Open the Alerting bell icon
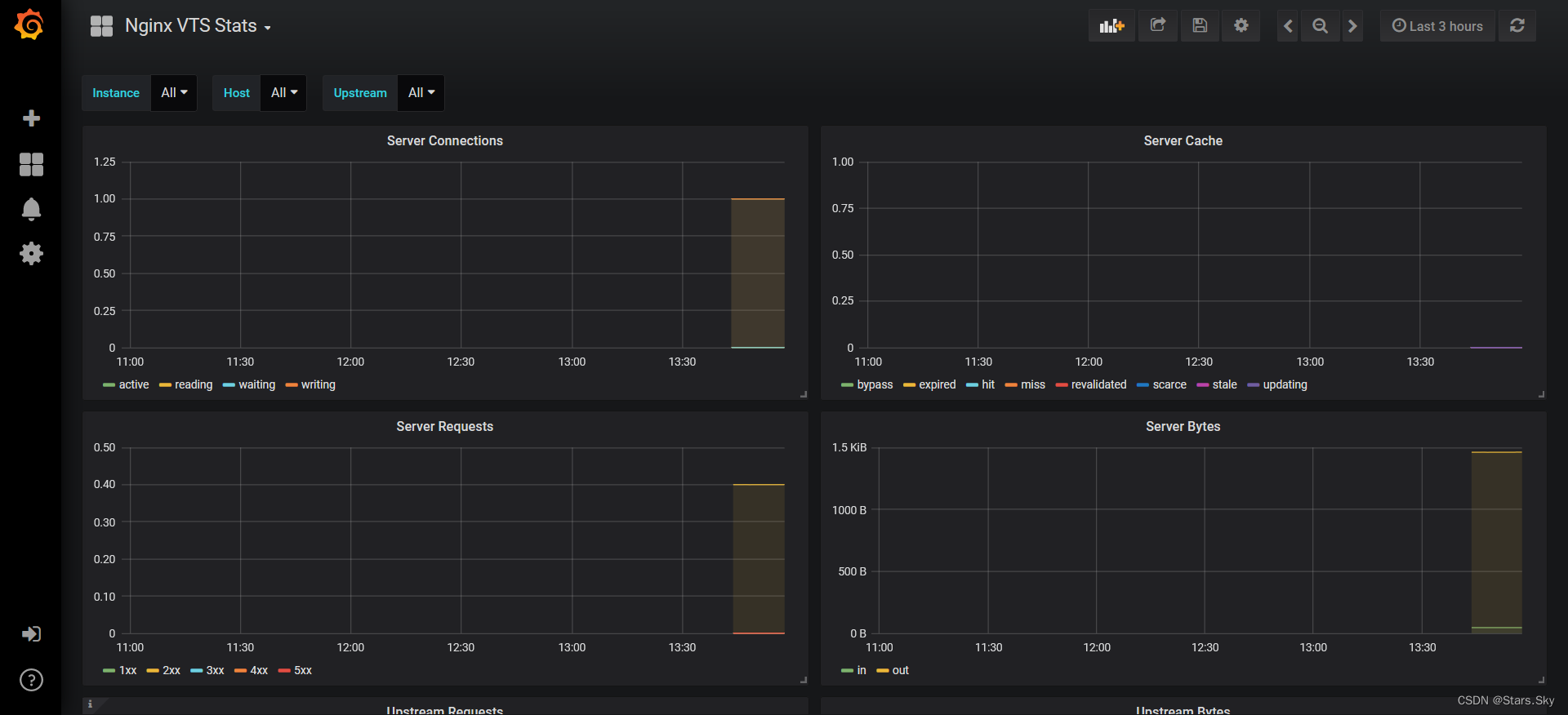The height and width of the screenshot is (715, 1568). [x=31, y=209]
